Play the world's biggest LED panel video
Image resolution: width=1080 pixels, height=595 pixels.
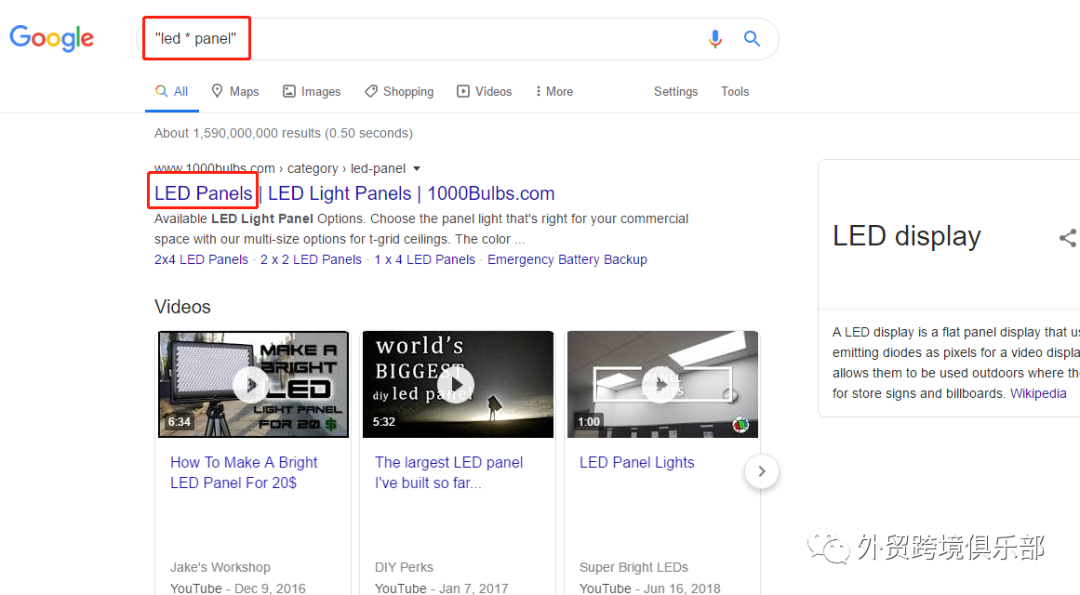click(457, 384)
